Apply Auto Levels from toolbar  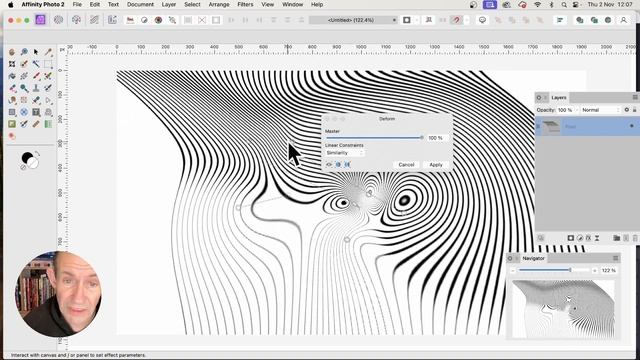pyautogui.click(x=130, y=20)
